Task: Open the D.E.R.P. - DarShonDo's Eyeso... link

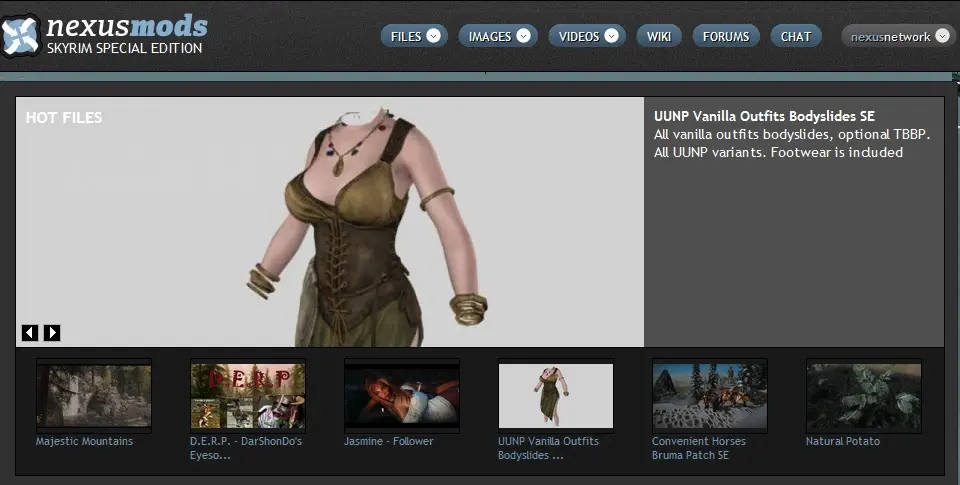Action: (246, 448)
